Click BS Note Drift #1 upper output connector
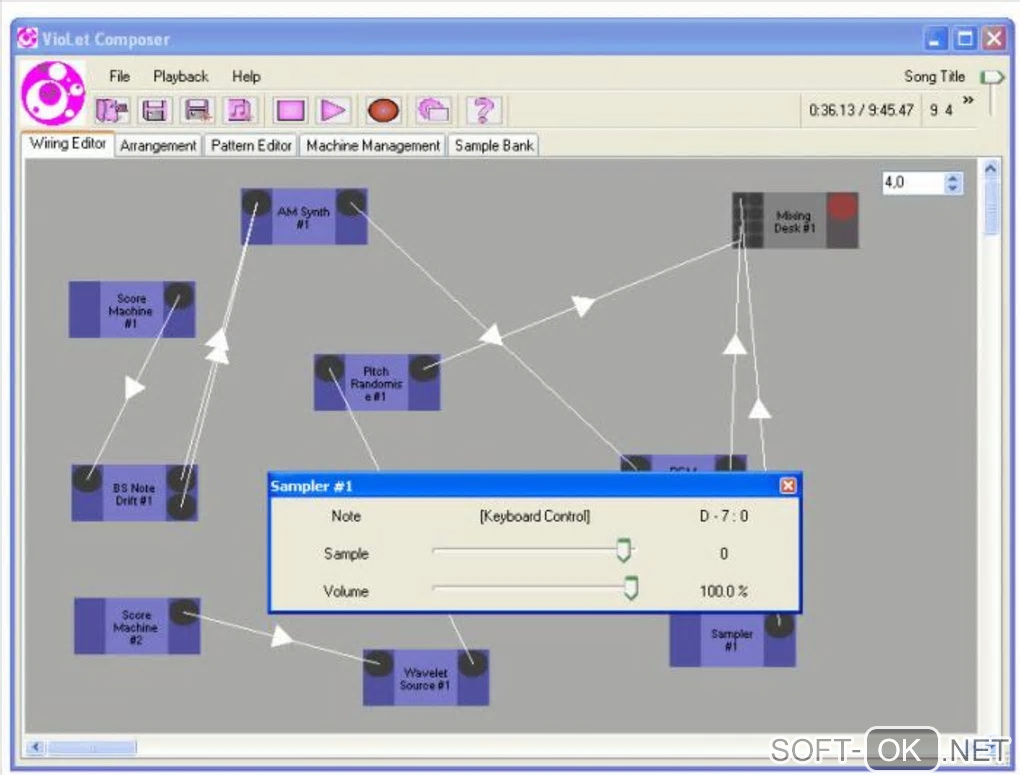This screenshot has width=1020, height=775. [181, 480]
